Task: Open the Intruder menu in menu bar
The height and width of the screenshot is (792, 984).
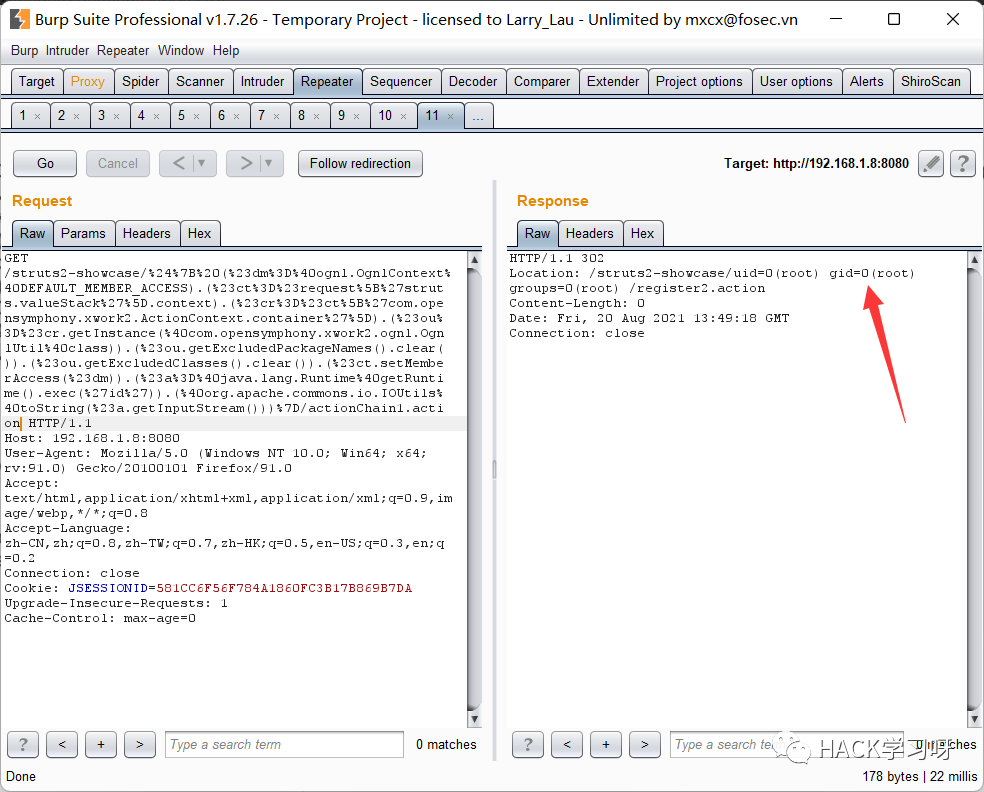Action: point(67,51)
